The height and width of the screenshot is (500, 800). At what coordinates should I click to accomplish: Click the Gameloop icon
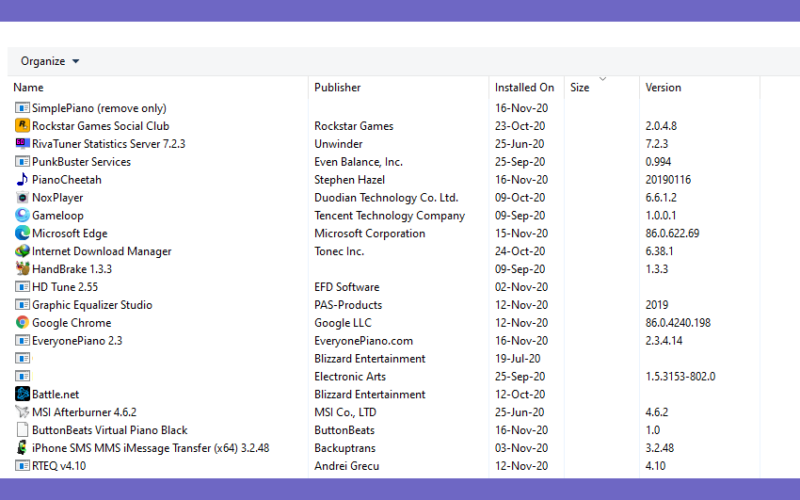coord(22,215)
